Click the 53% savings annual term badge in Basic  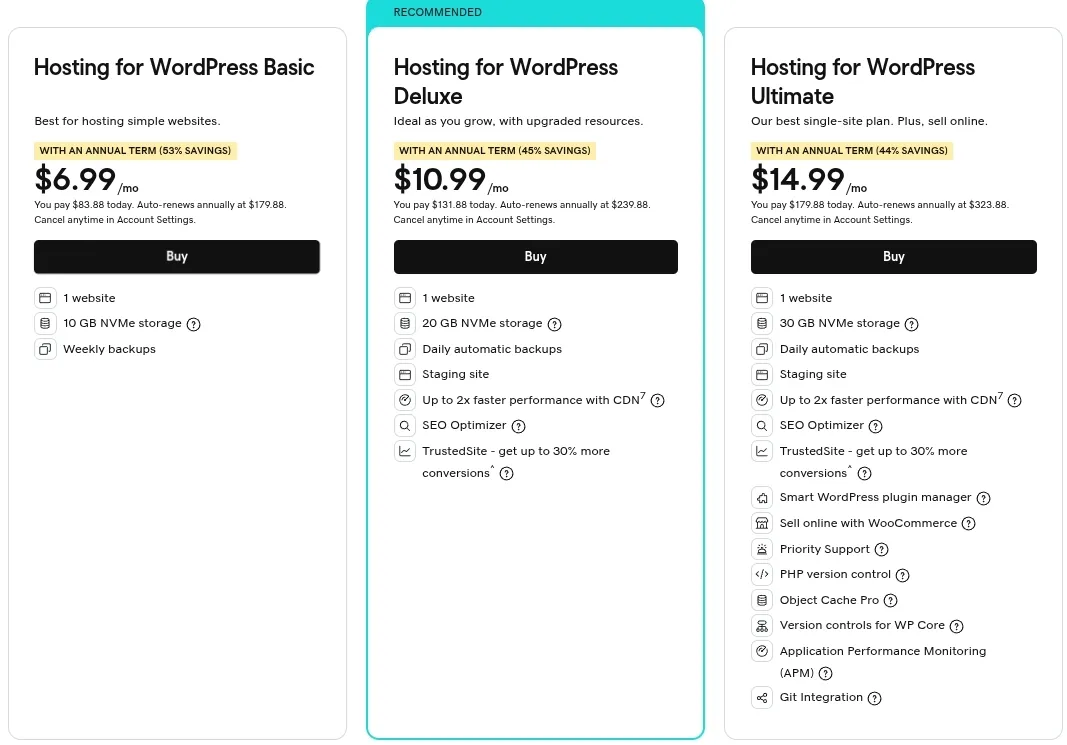pos(135,150)
